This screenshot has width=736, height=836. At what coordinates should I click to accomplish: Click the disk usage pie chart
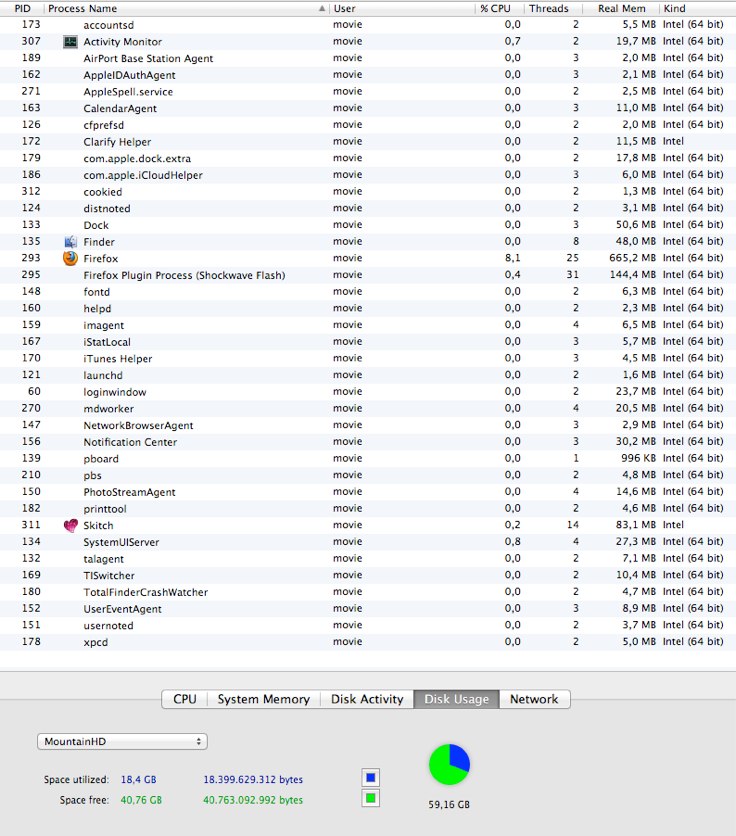[449, 765]
